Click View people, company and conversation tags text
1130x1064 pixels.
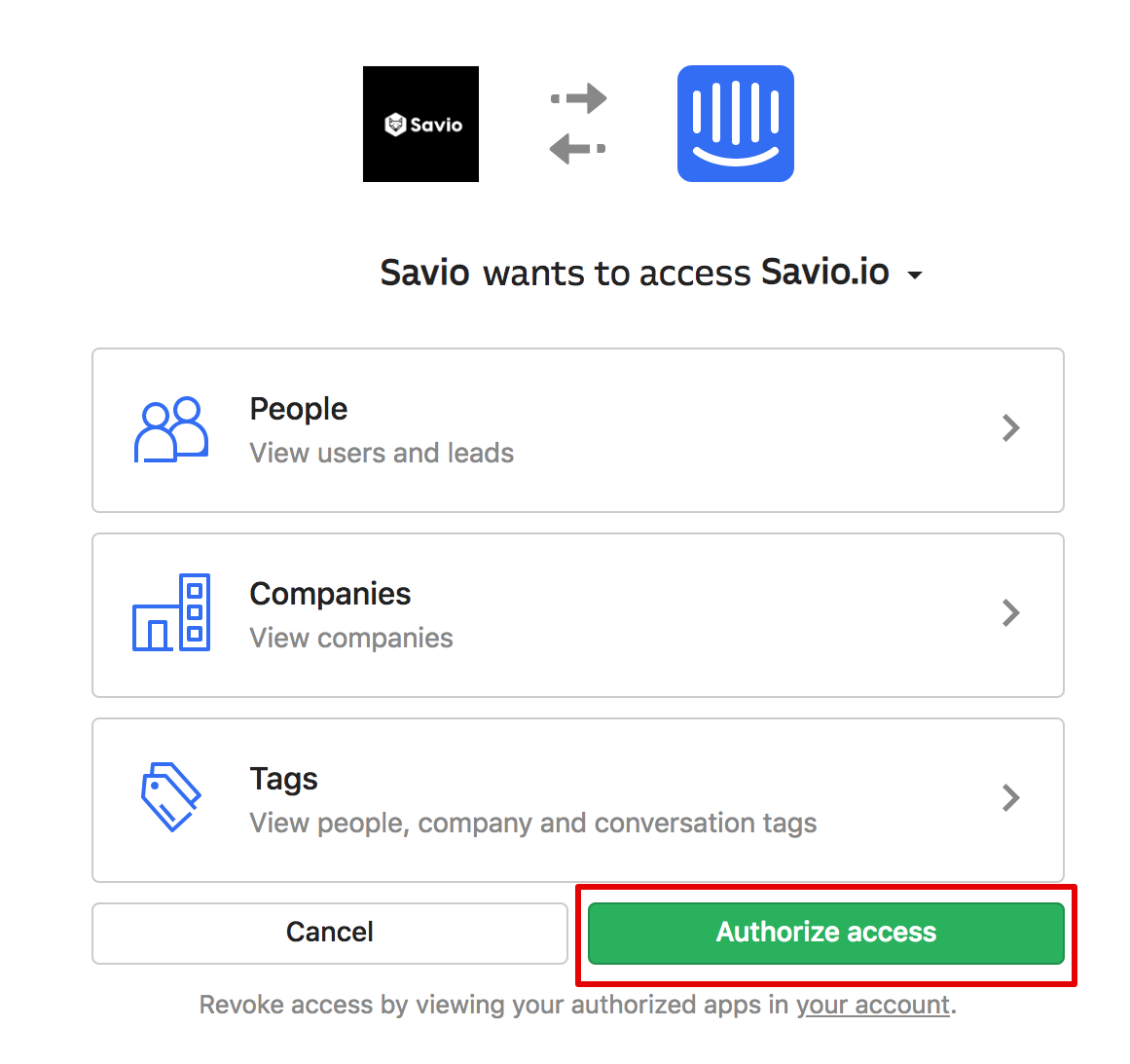532,824
